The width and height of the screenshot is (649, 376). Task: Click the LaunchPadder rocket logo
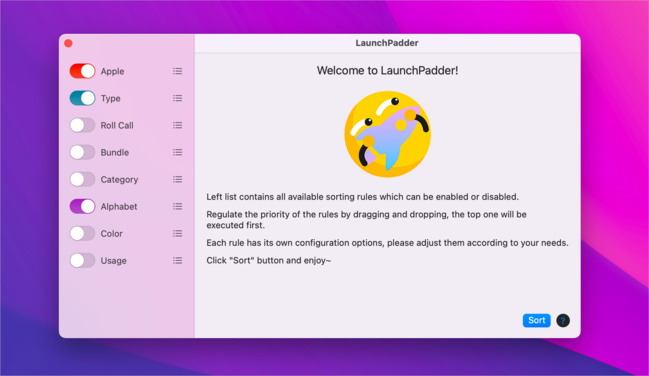point(388,134)
